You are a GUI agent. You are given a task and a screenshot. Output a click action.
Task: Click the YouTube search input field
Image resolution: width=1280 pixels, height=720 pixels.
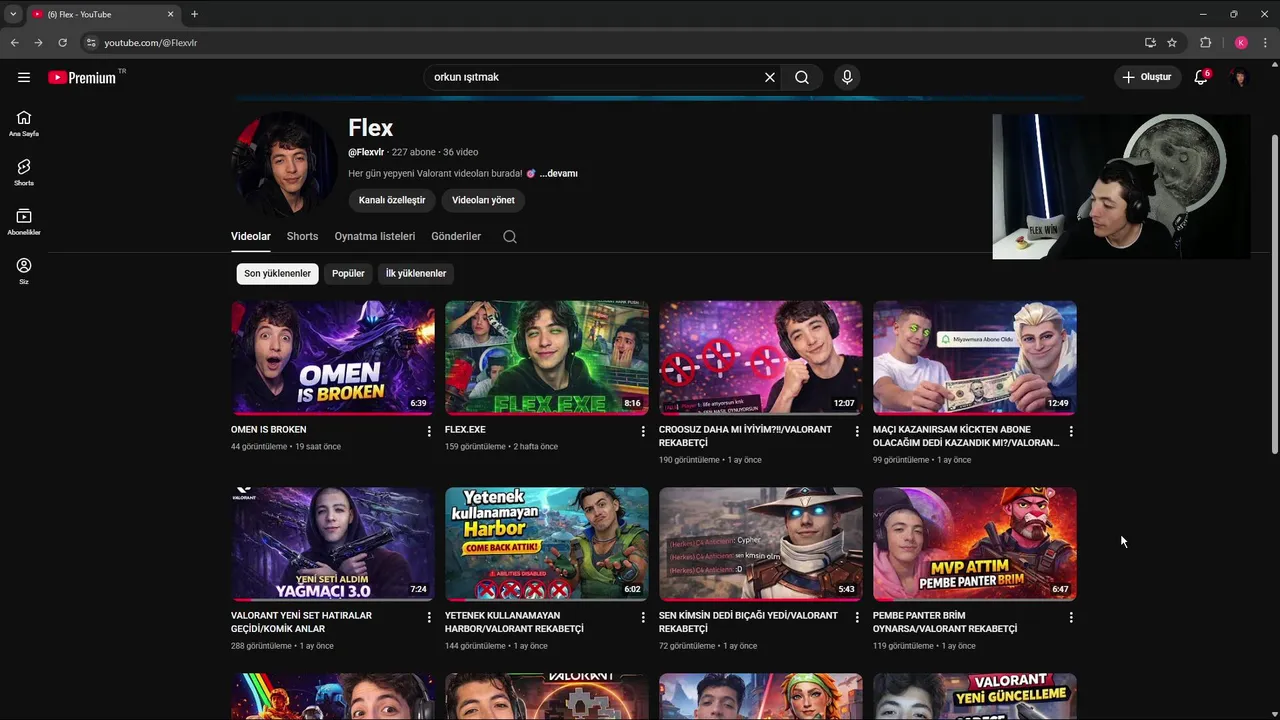pyautogui.click(x=595, y=77)
